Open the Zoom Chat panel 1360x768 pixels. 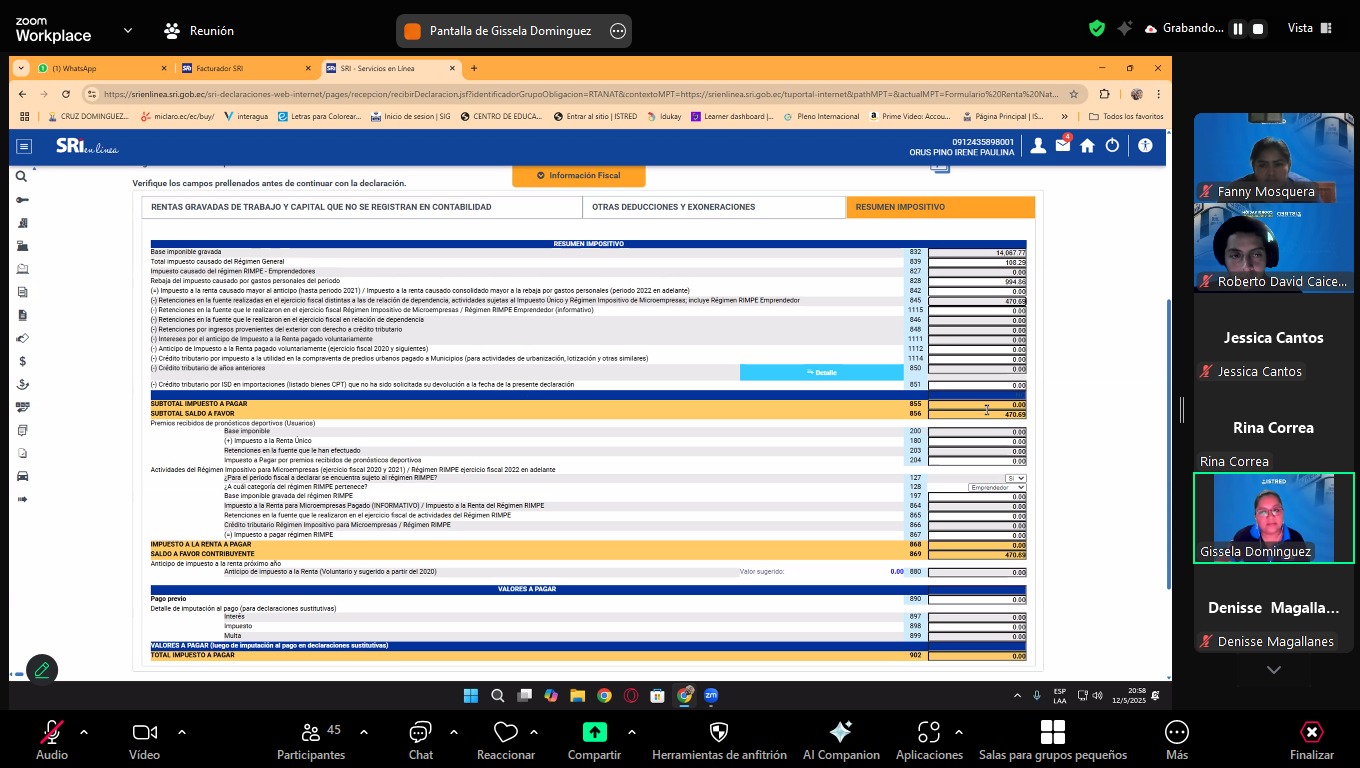[420, 733]
